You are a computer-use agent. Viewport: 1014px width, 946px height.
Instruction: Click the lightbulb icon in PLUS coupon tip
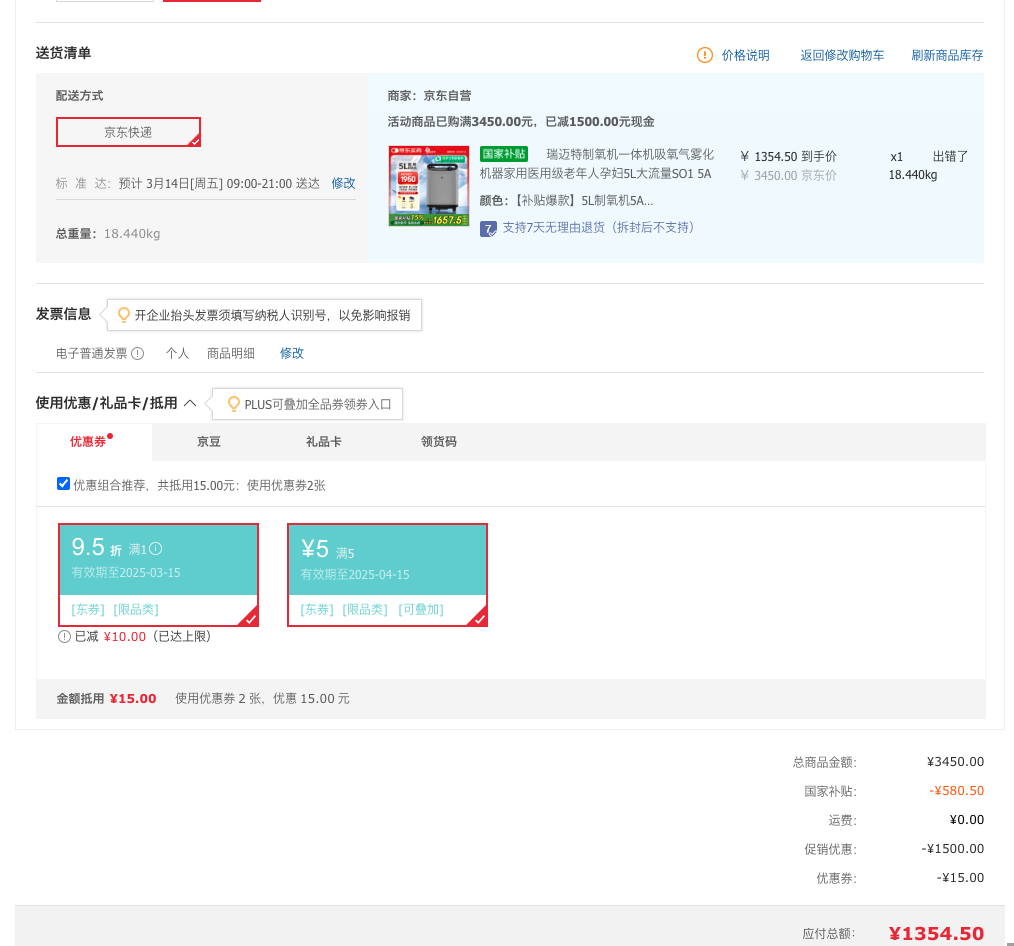pyautogui.click(x=233, y=404)
